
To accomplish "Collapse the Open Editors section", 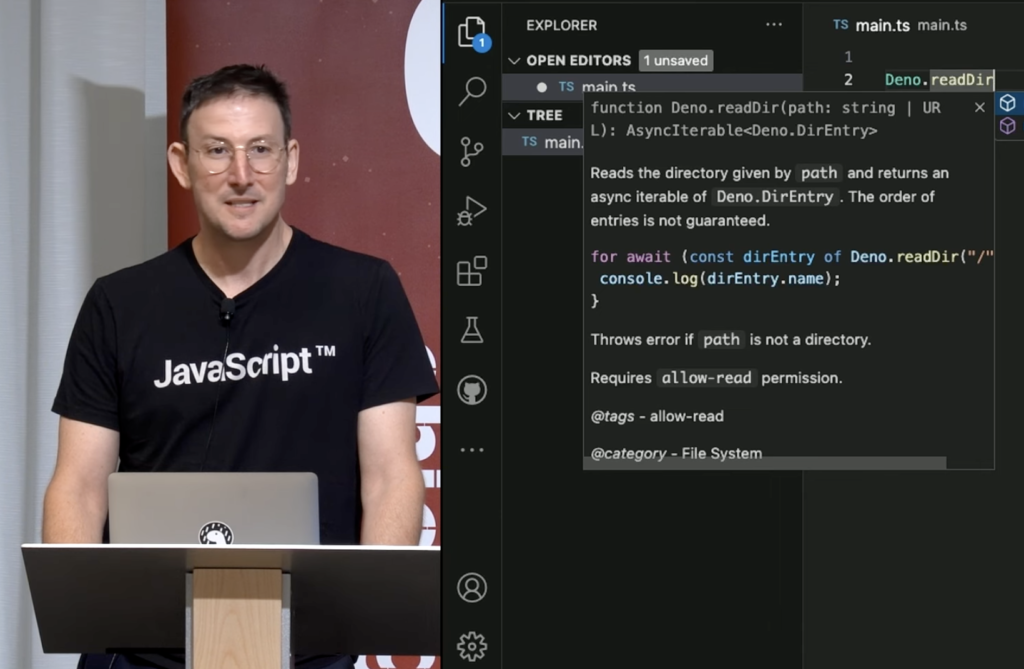I will coord(514,61).
